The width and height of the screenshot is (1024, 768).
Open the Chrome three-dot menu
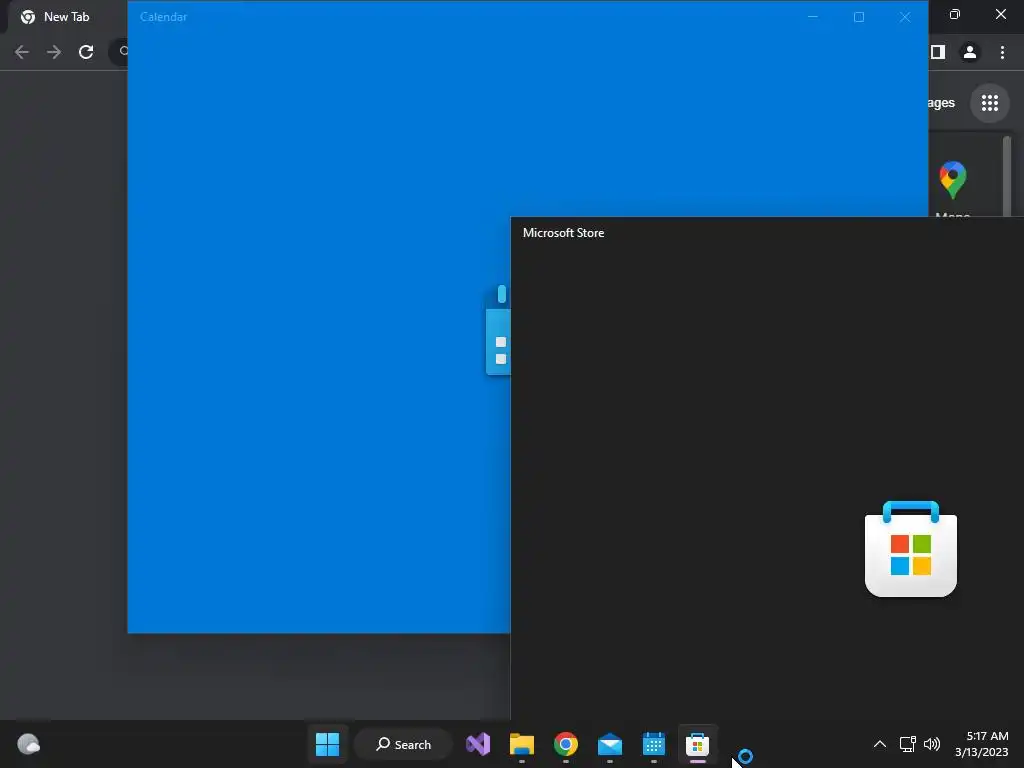[x=1002, y=52]
